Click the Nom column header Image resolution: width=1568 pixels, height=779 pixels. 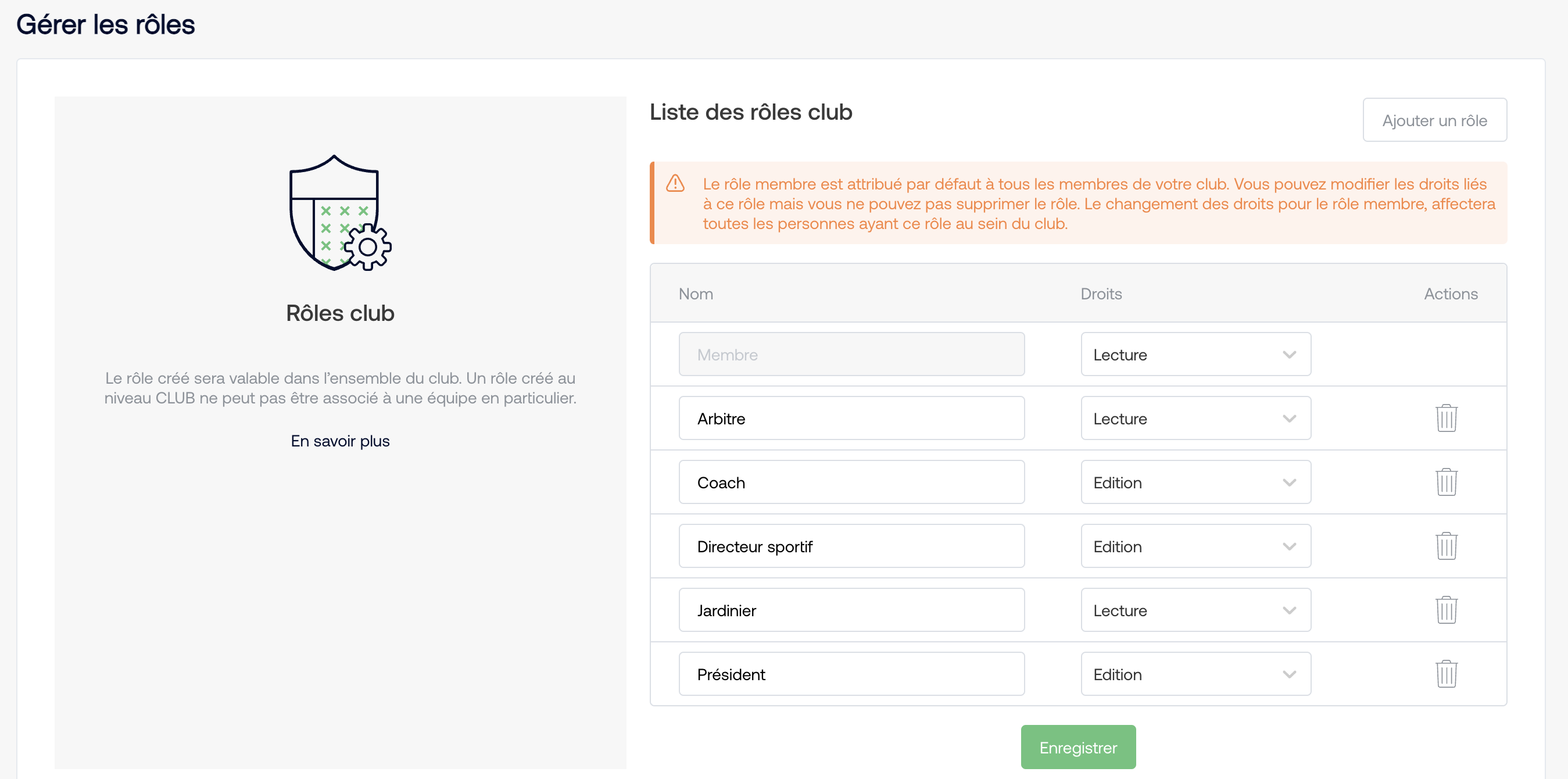[696, 294]
